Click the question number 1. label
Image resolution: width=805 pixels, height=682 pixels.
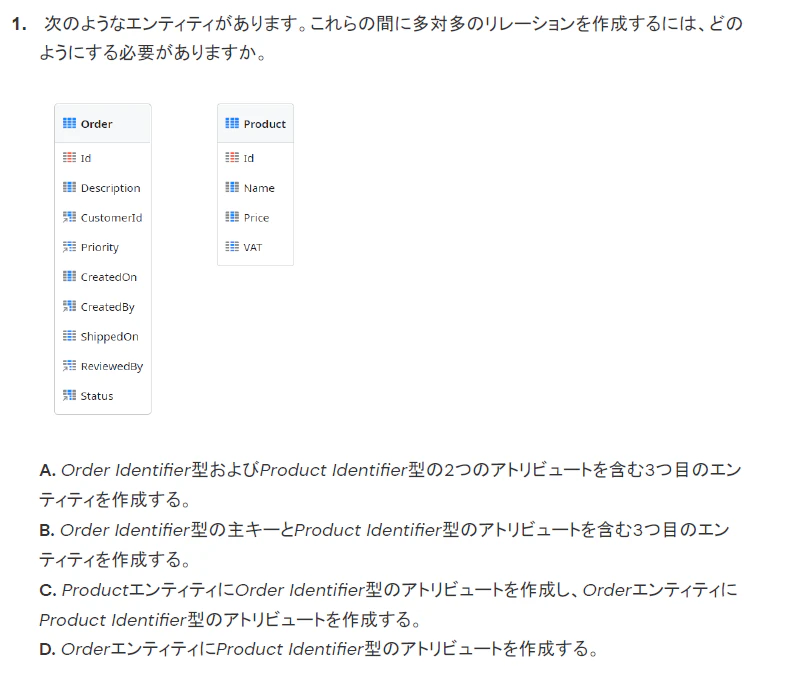tap(20, 24)
